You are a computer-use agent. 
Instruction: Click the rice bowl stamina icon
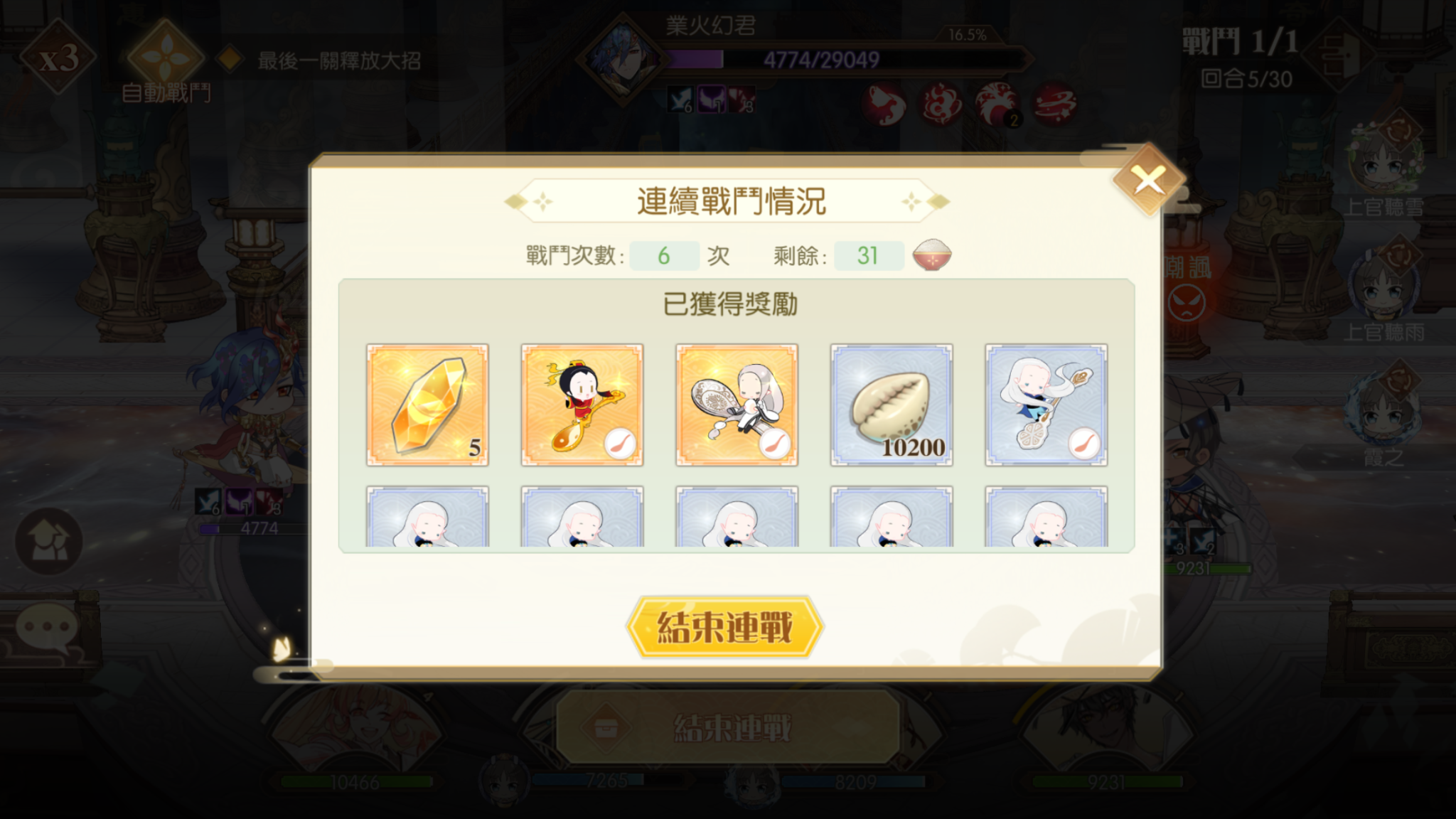coord(932,255)
